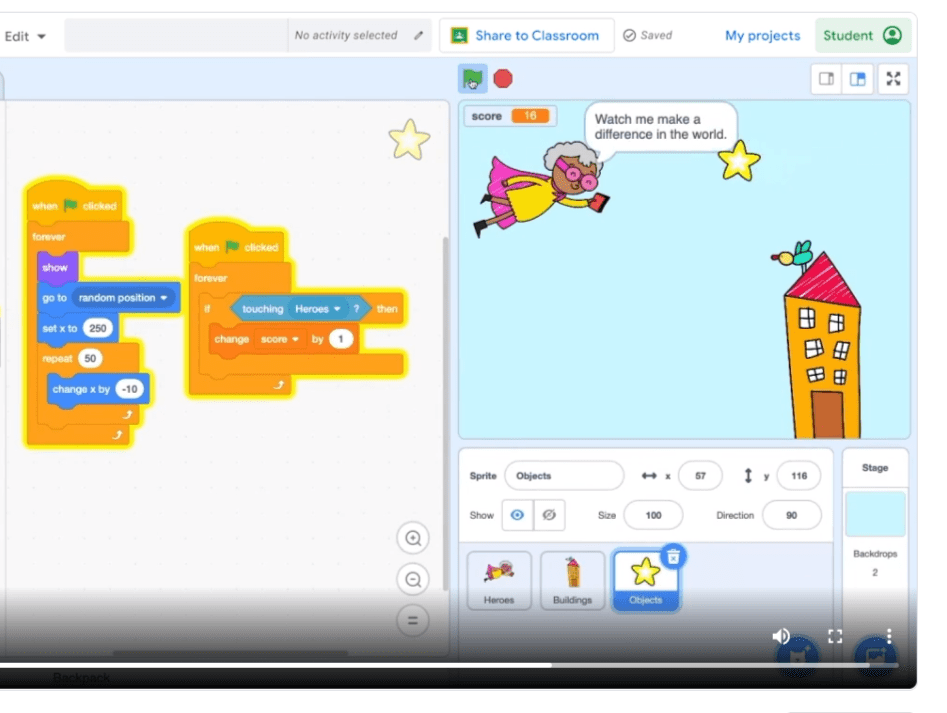
Task: Click the Share to Classroom button
Action: click(x=527, y=35)
